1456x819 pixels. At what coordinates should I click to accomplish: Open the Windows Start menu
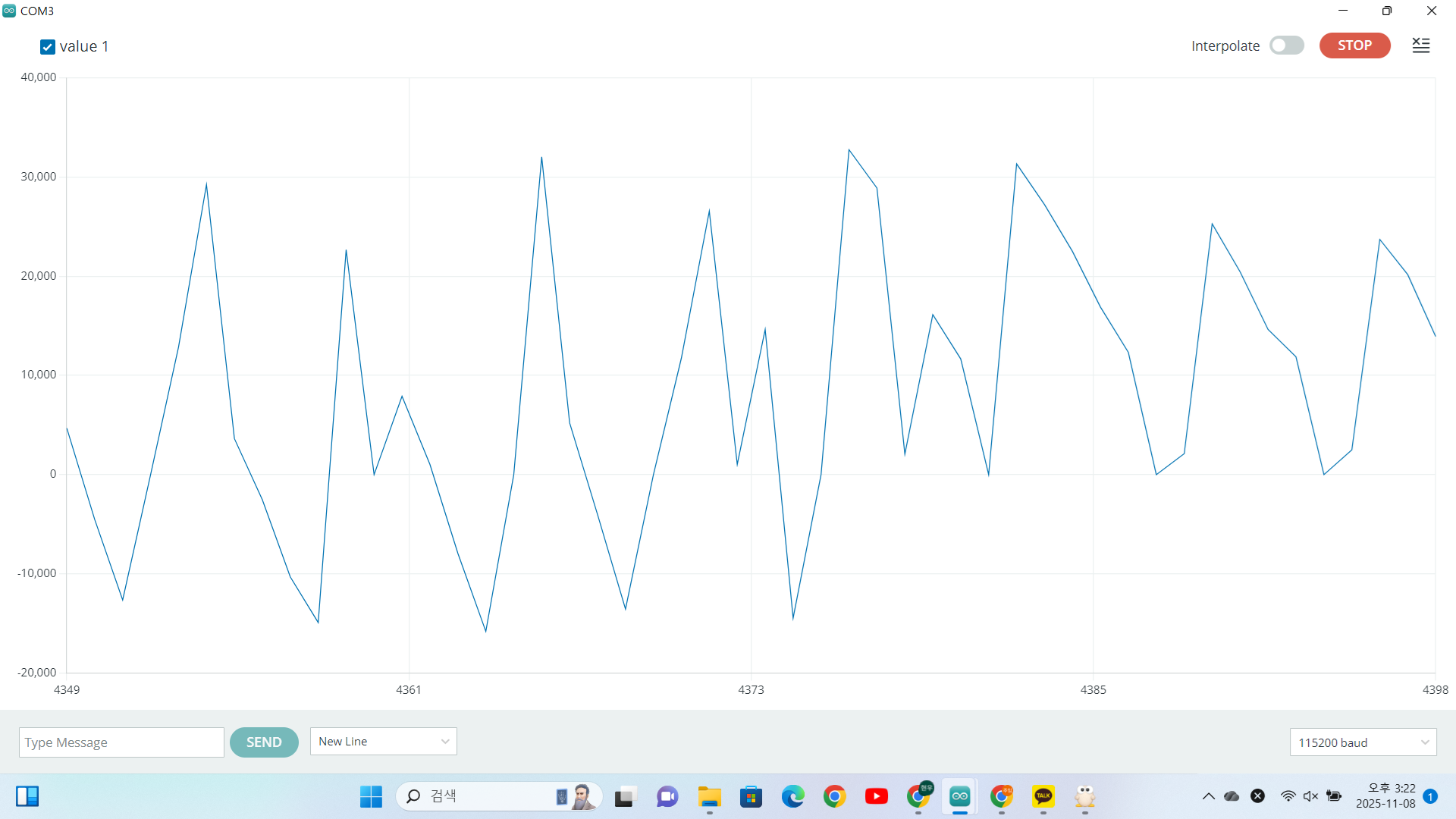[x=371, y=796]
